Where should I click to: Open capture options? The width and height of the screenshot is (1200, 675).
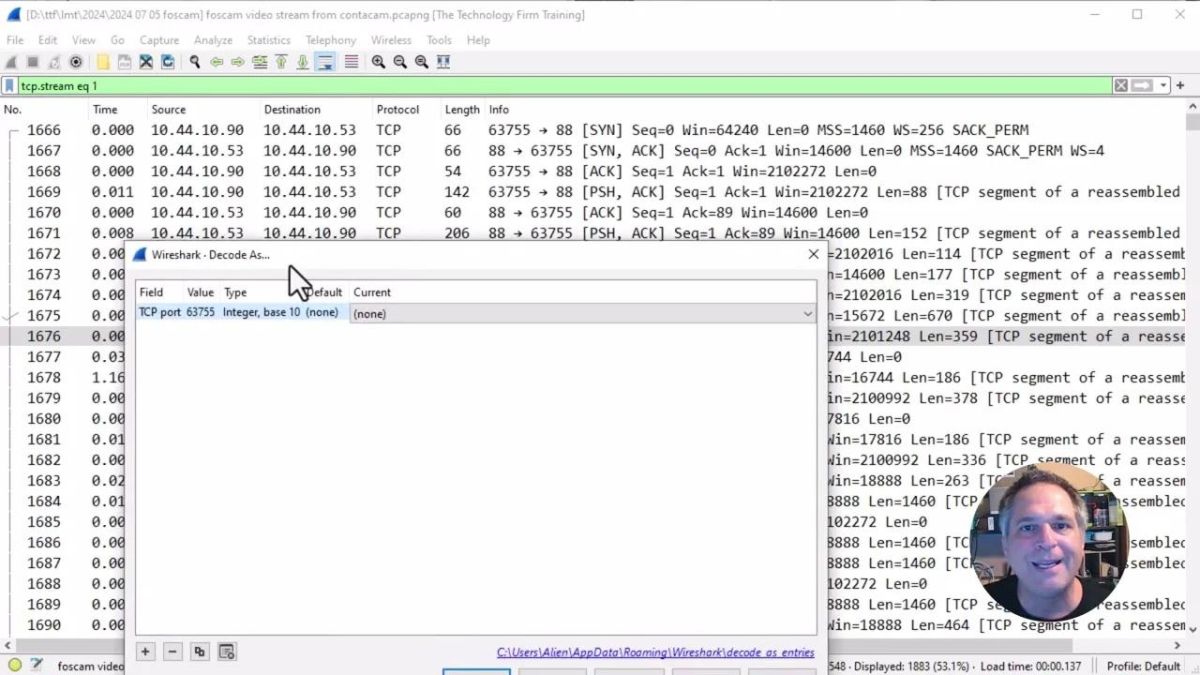(76, 62)
